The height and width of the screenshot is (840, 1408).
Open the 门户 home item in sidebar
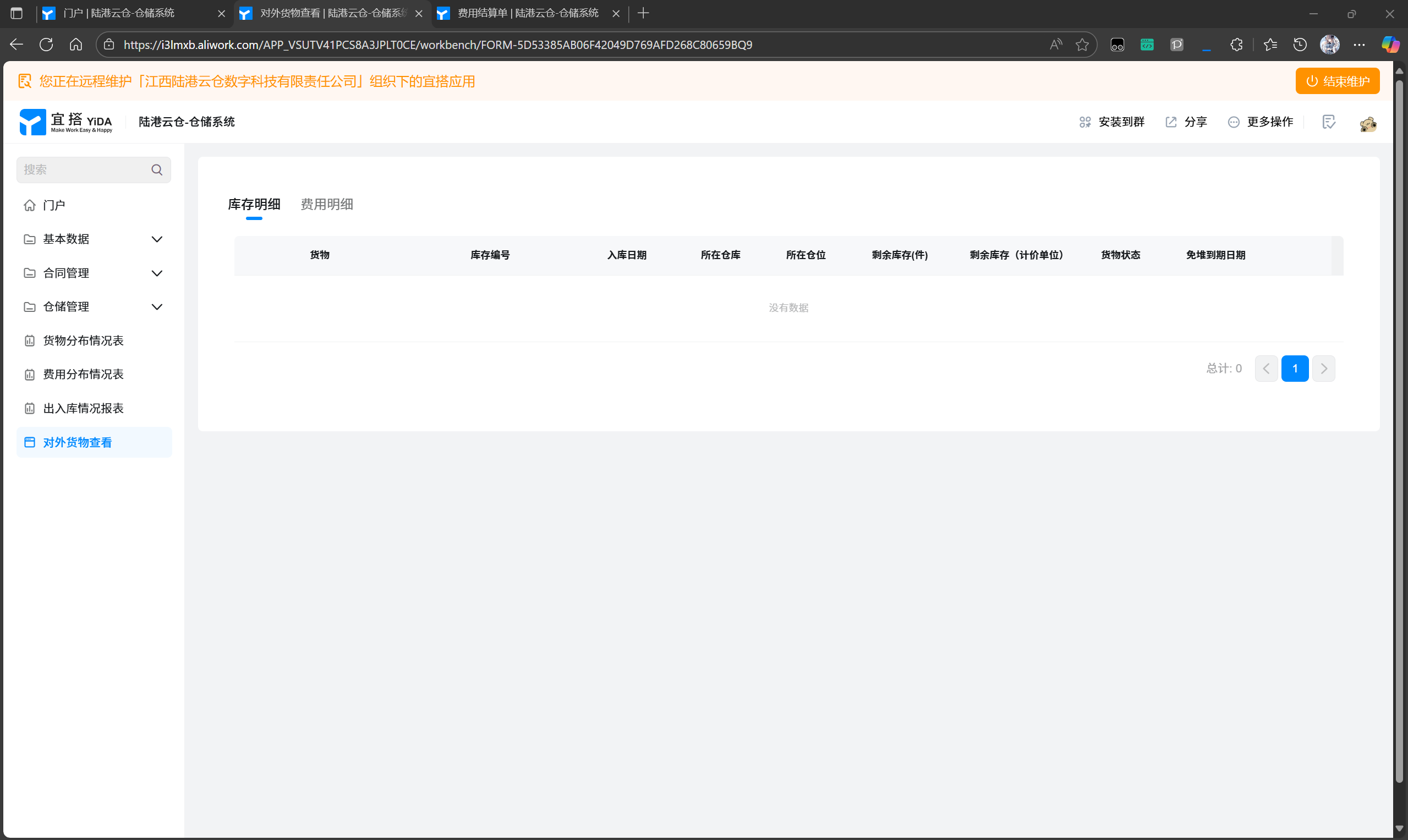[54, 205]
